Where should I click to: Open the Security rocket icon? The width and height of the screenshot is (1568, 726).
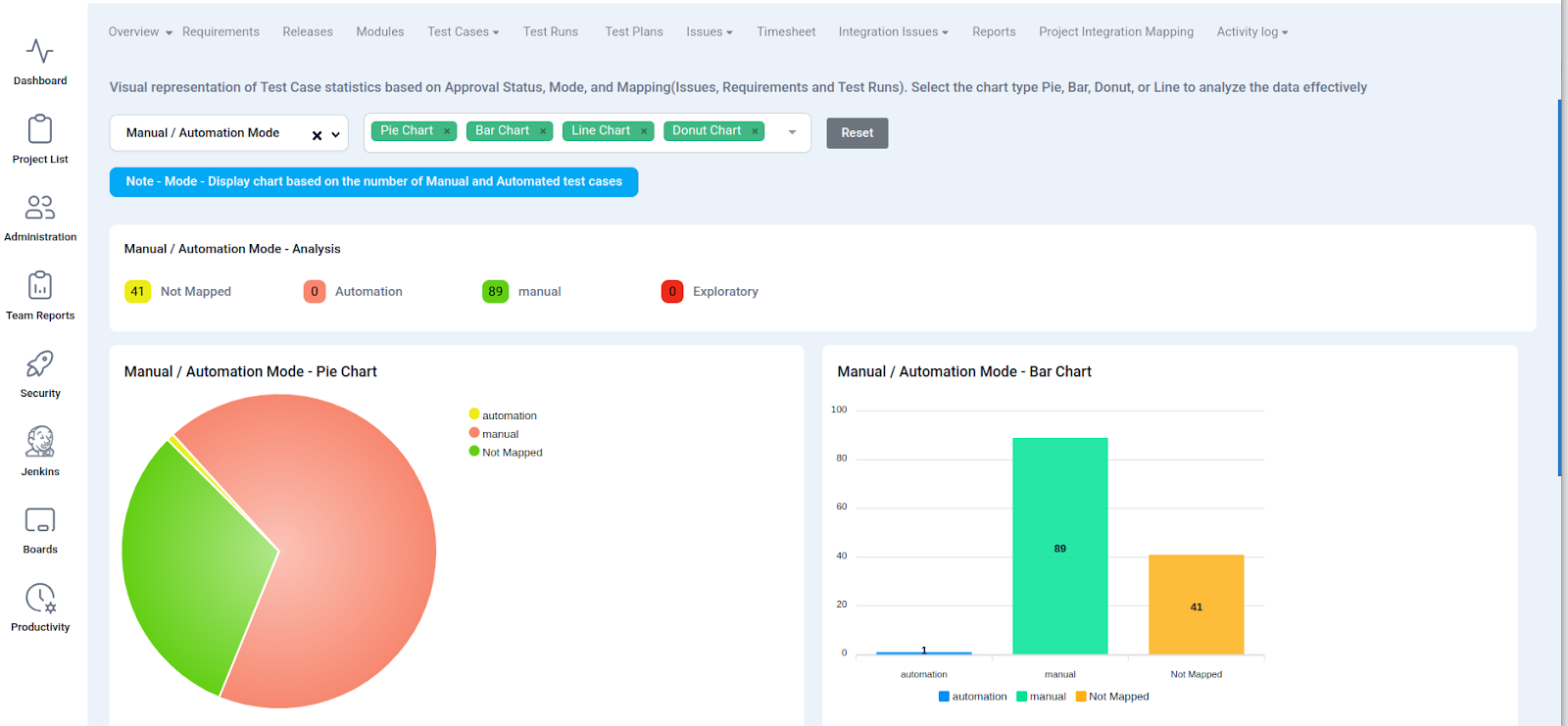(x=40, y=364)
